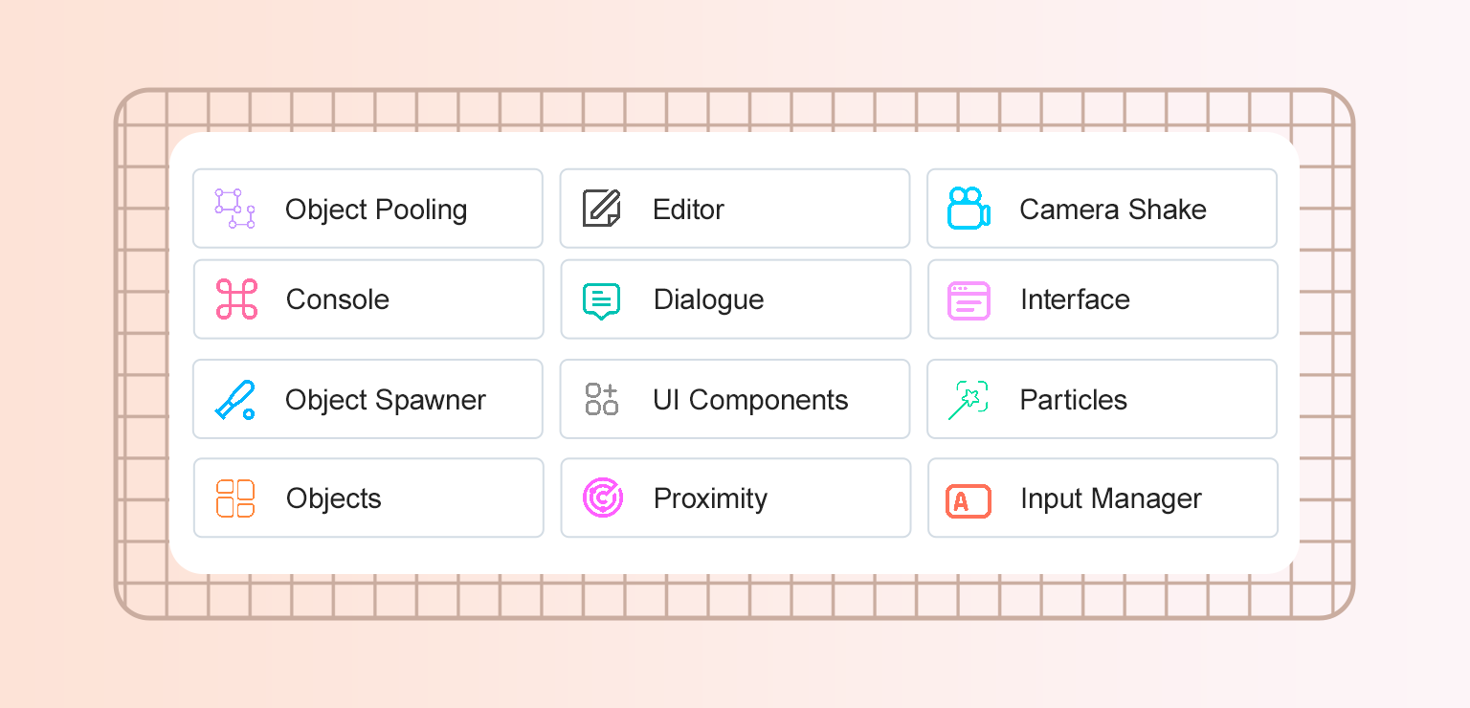Screen dimensions: 1470x708
Task: Open the Camera Shake label
Action: (1113, 210)
